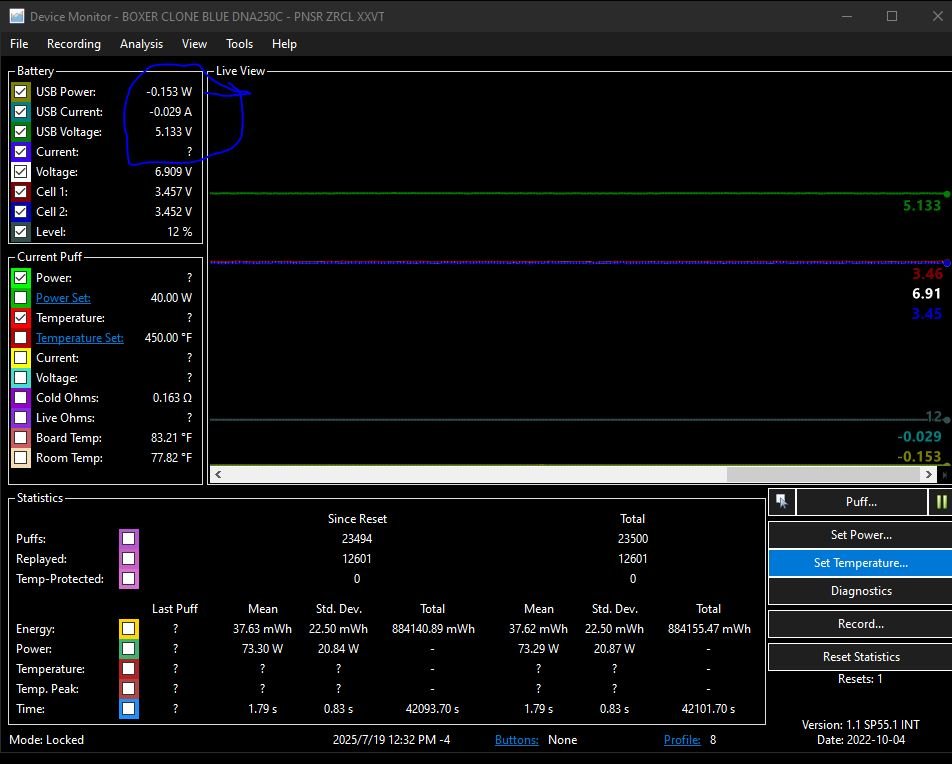Toggle the Time statistics checkbox
The image size is (952, 764).
point(128,709)
